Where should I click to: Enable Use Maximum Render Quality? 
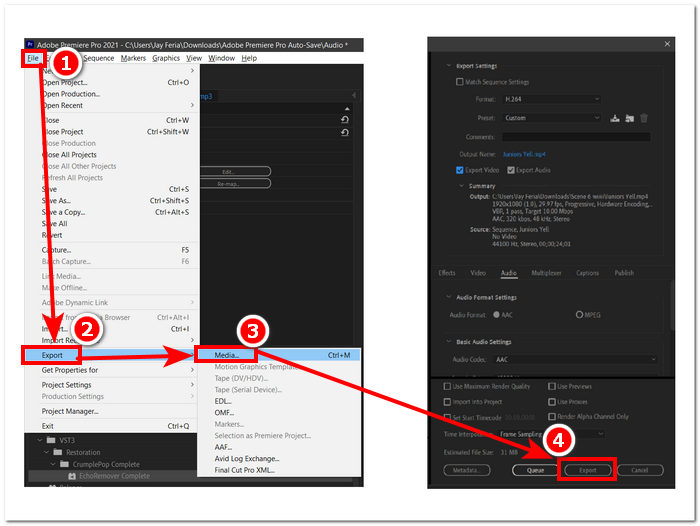click(447, 386)
